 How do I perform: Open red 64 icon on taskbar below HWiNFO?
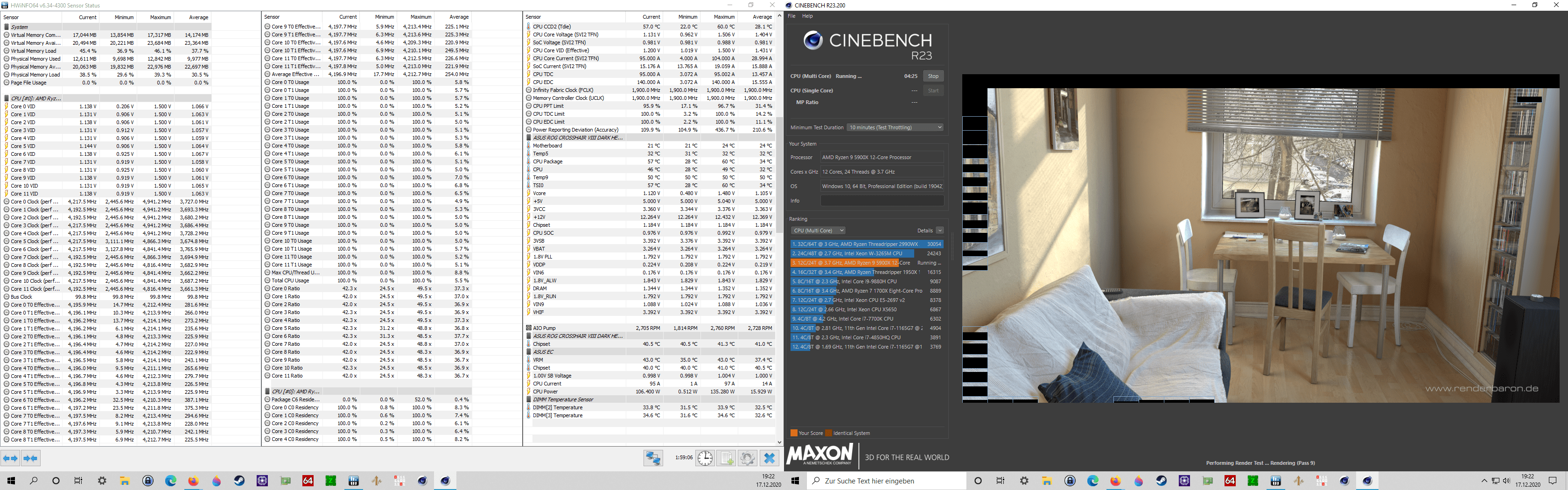pos(308,481)
